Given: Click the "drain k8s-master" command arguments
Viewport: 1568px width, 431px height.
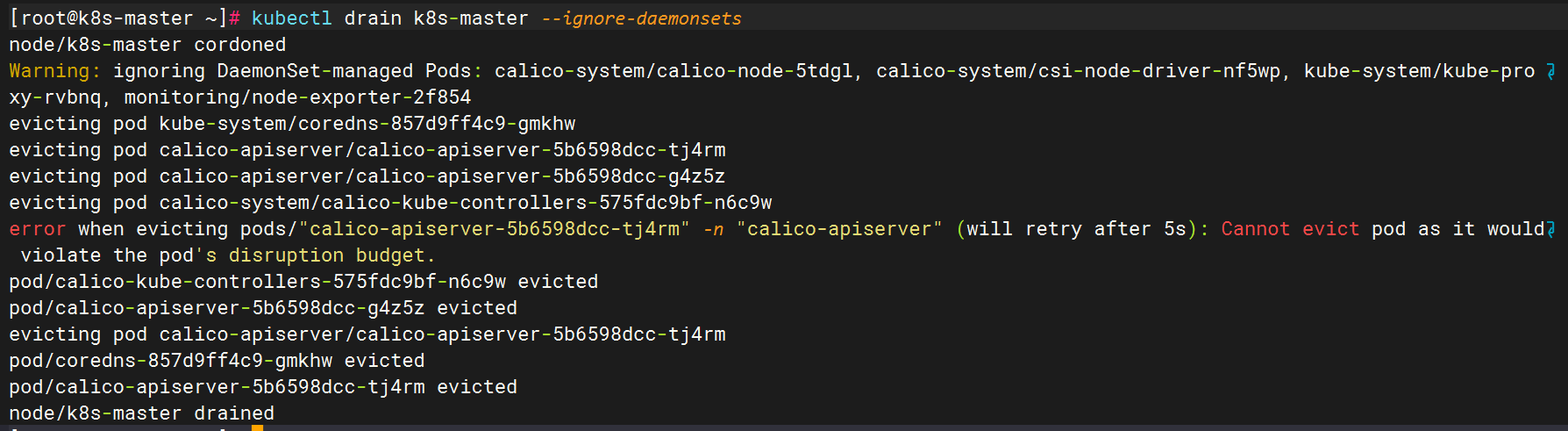Looking at the screenshot, I should [x=437, y=18].
